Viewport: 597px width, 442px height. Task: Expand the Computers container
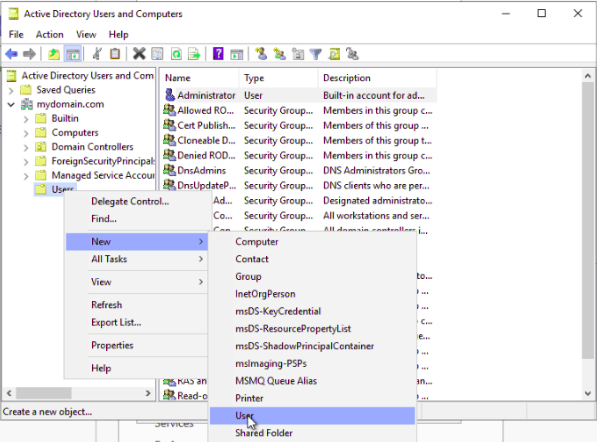[x=26, y=133]
